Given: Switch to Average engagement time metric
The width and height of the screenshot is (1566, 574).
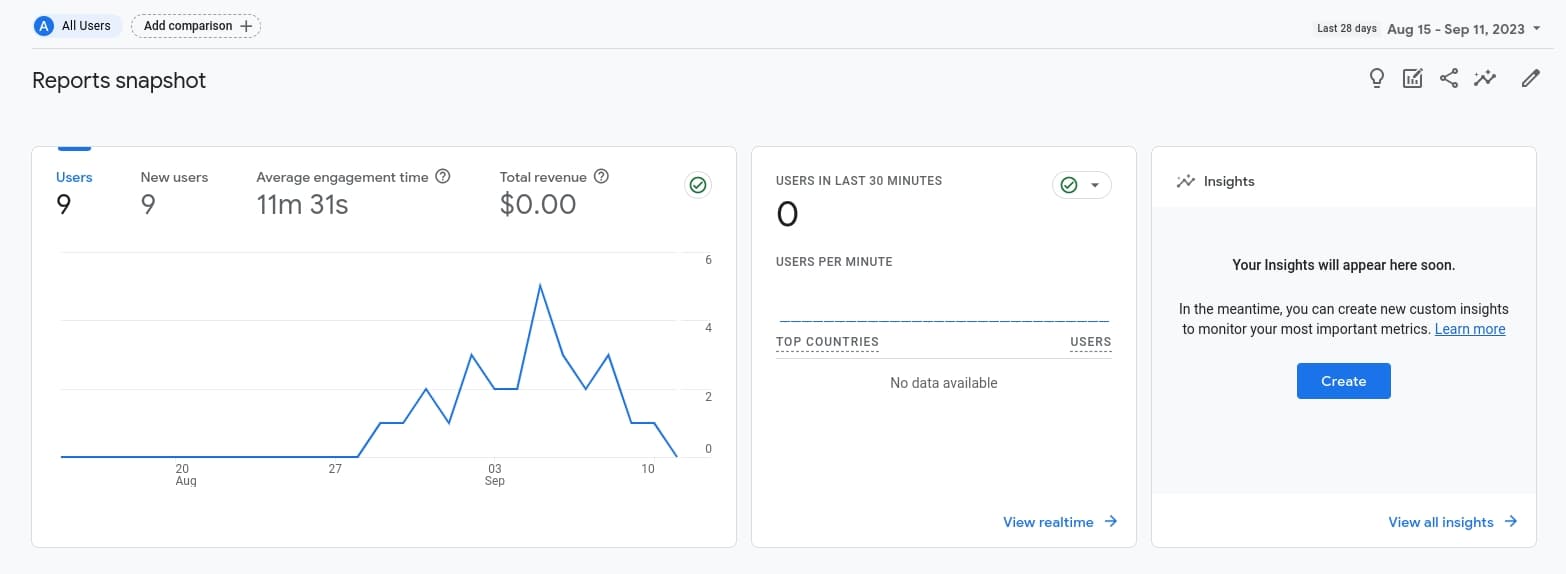Looking at the screenshot, I should coord(342,192).
